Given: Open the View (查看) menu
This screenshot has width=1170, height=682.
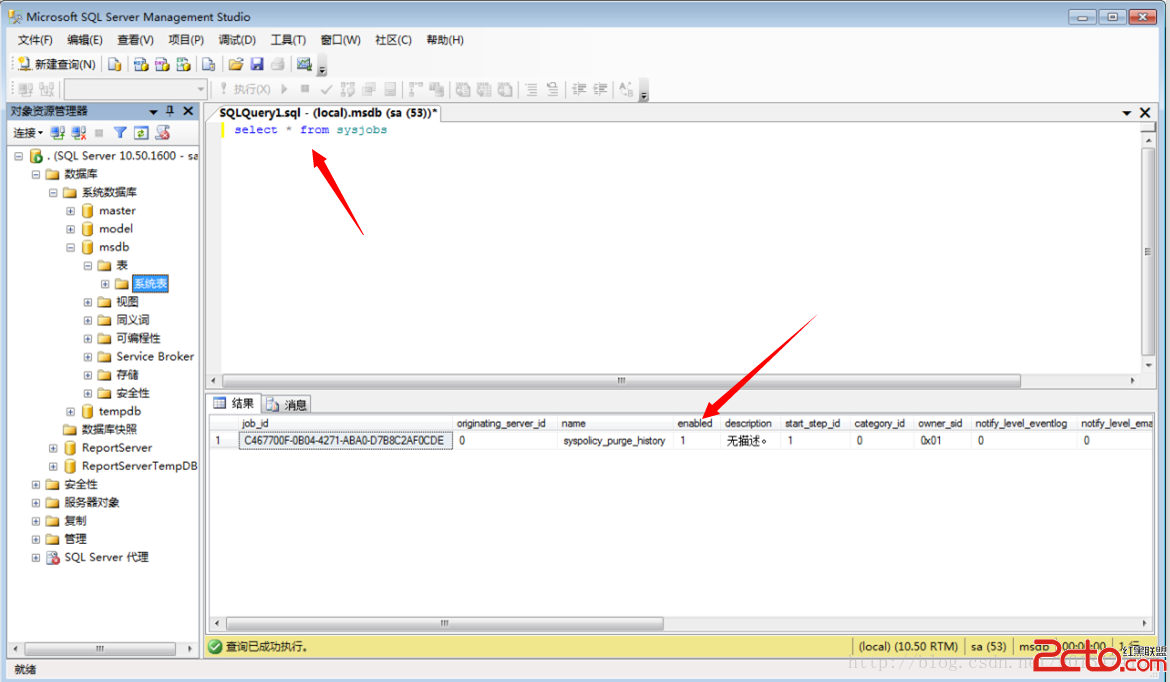Looking at the screenshot, I should pyautogui.click(x=135, y=40).
